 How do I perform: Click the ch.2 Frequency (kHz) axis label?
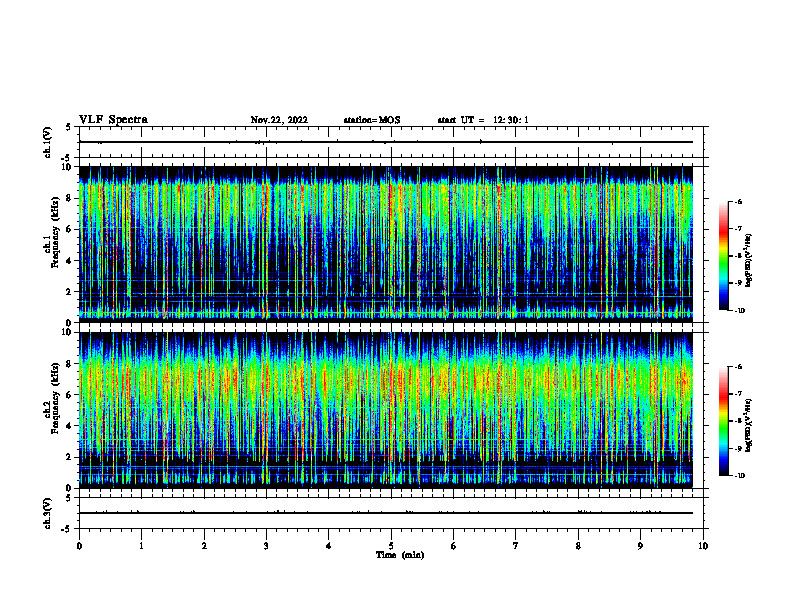click(52, 398)
